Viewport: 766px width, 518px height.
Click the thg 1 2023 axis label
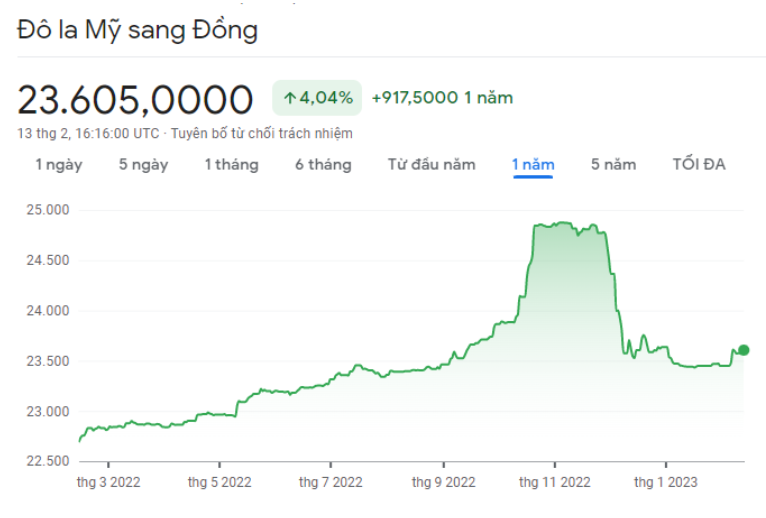click(x=666, y=483)
